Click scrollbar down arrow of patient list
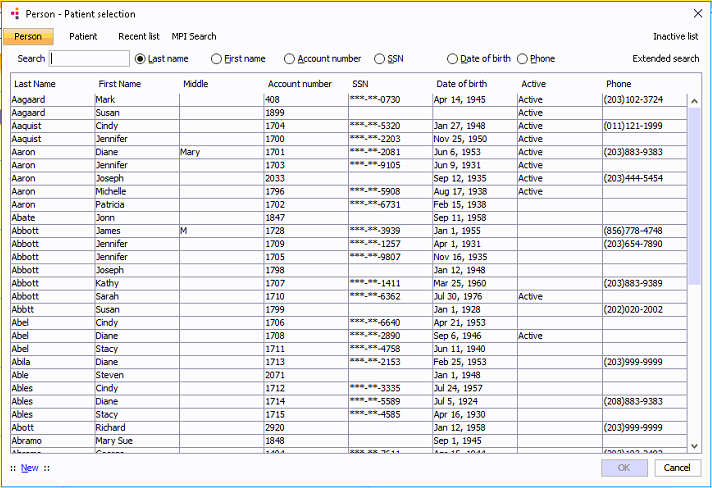The width and height of the screenshot is (712, 488). coord(694,446)
